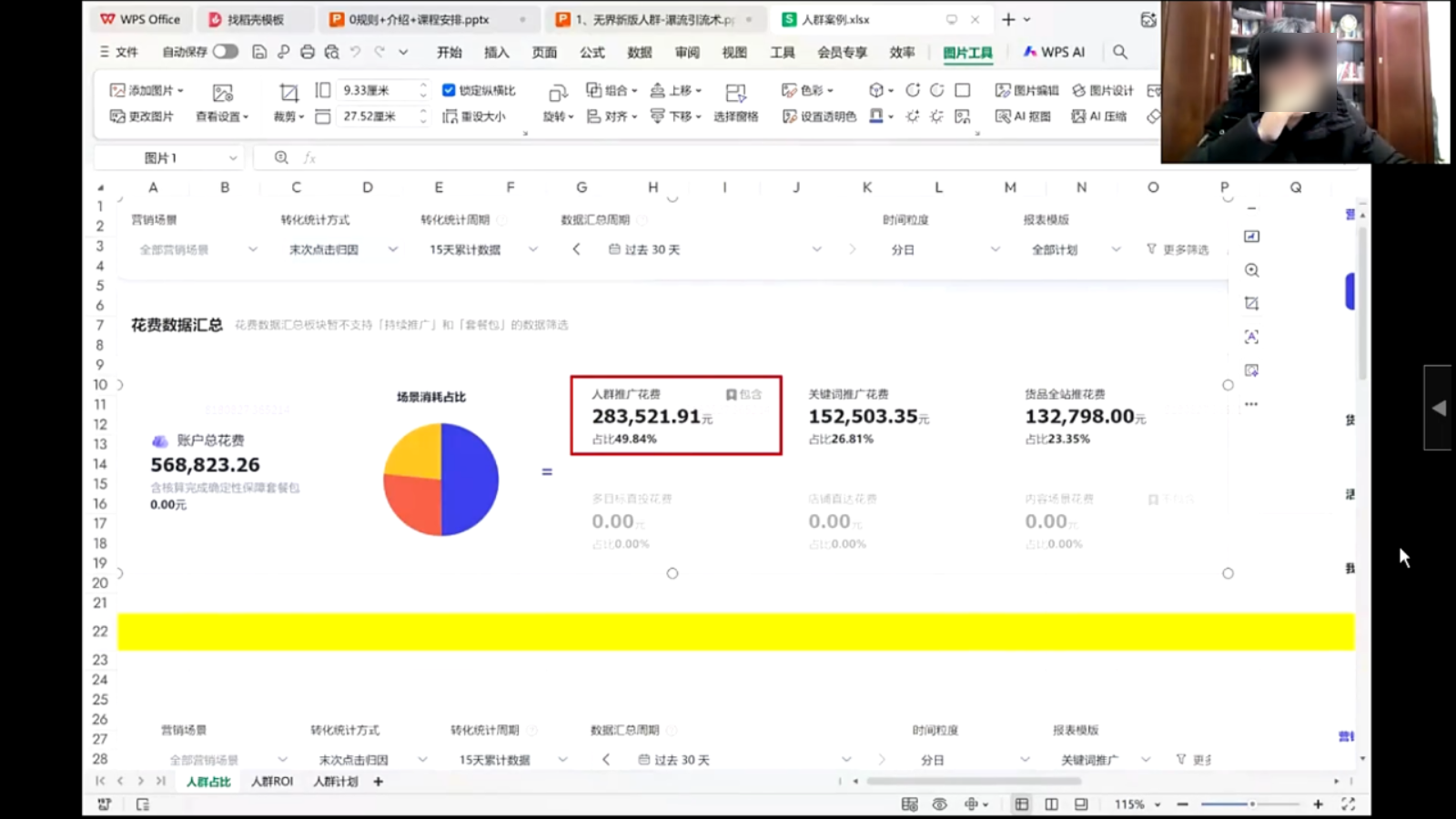Click the print icon in quick toolbar
1456x819 pixels.
tap(308, 52)
